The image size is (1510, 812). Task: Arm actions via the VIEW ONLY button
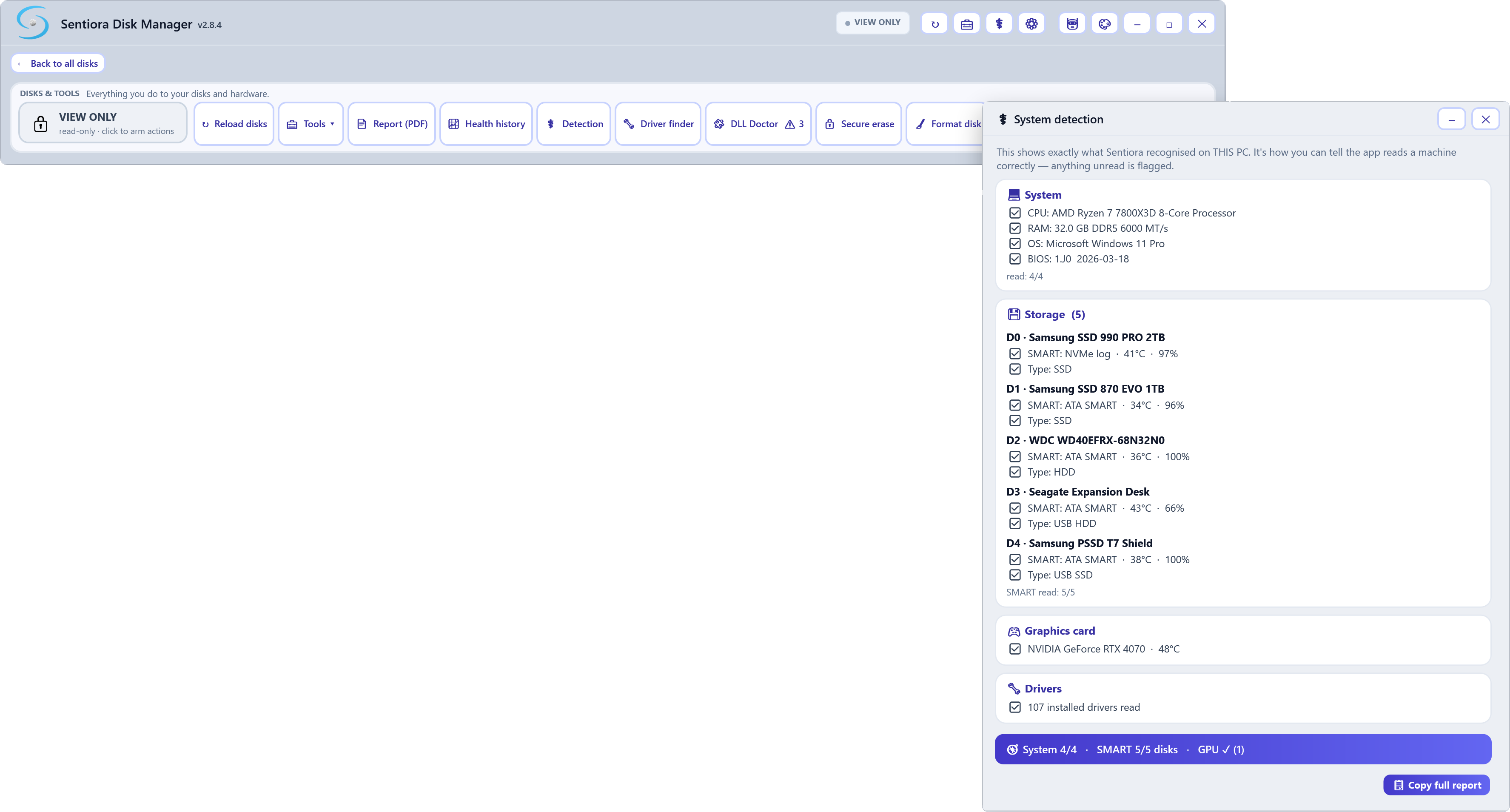pos(103,123)
